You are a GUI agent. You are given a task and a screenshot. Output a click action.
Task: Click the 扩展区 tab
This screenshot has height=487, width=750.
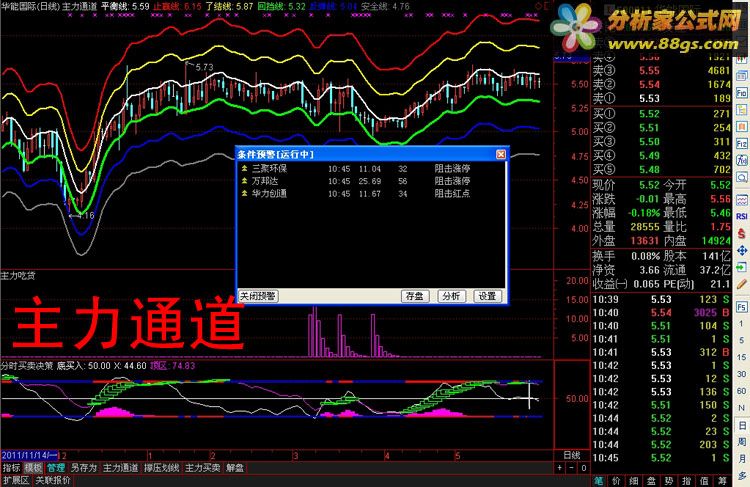(16, 480)
